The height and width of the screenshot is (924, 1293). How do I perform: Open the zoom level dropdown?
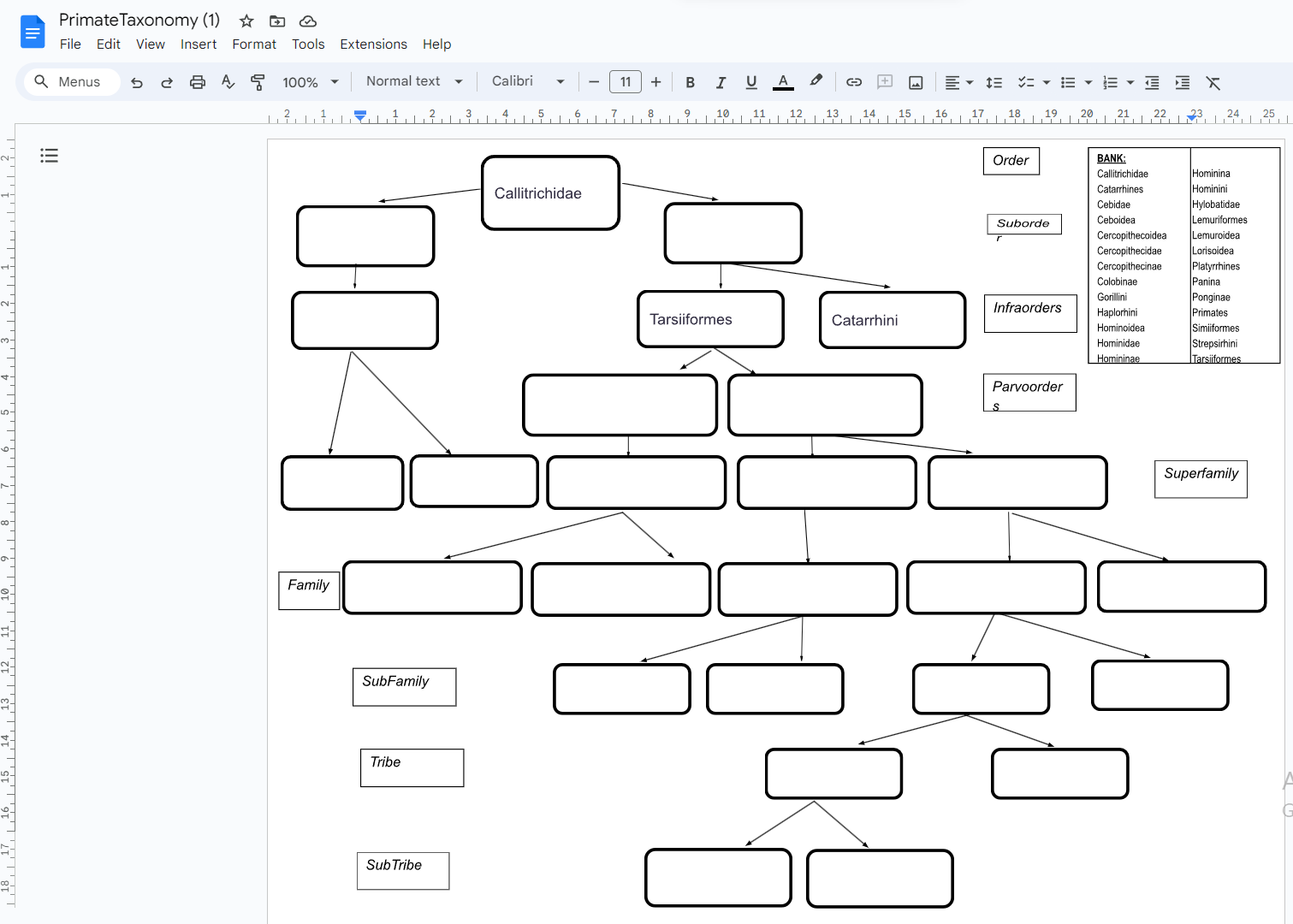tap(309, 81)
